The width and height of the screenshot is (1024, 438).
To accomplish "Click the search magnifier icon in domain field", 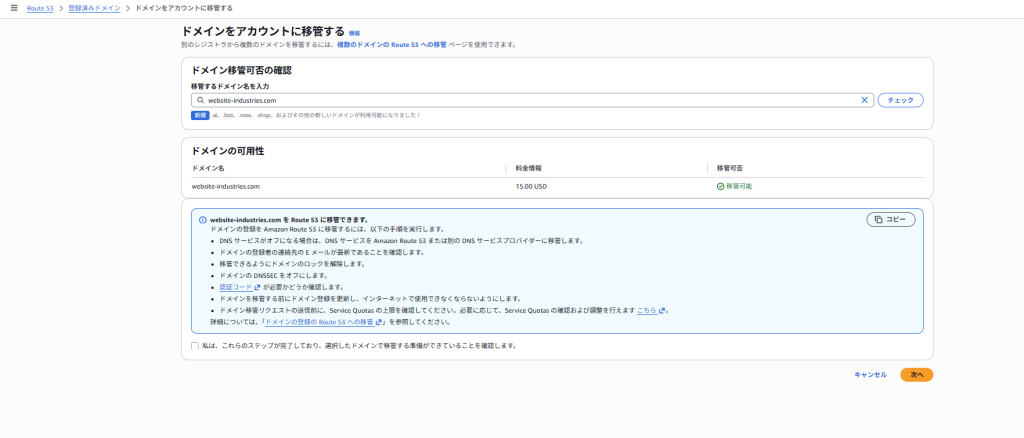I will [x=200, y=100].
